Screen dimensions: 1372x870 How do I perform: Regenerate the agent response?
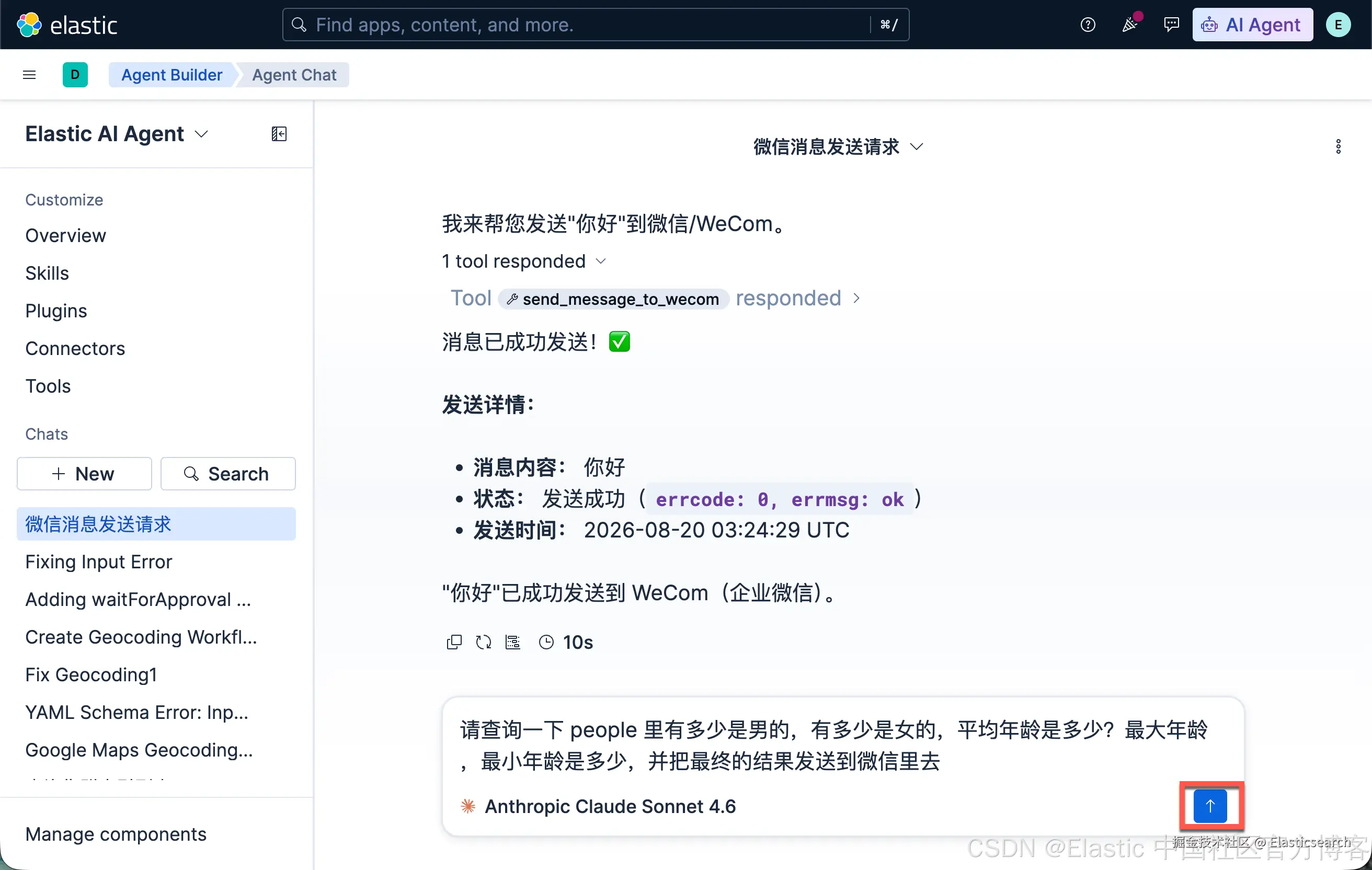point(483,642)
